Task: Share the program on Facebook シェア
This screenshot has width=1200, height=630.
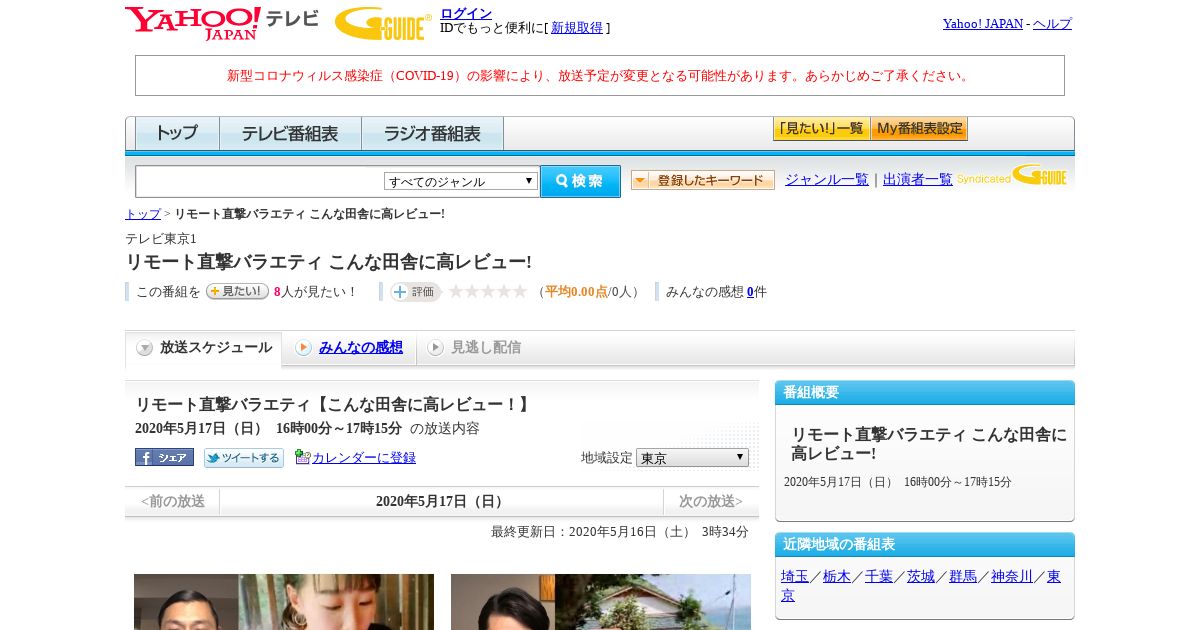Action: click(x=164, y=457)
